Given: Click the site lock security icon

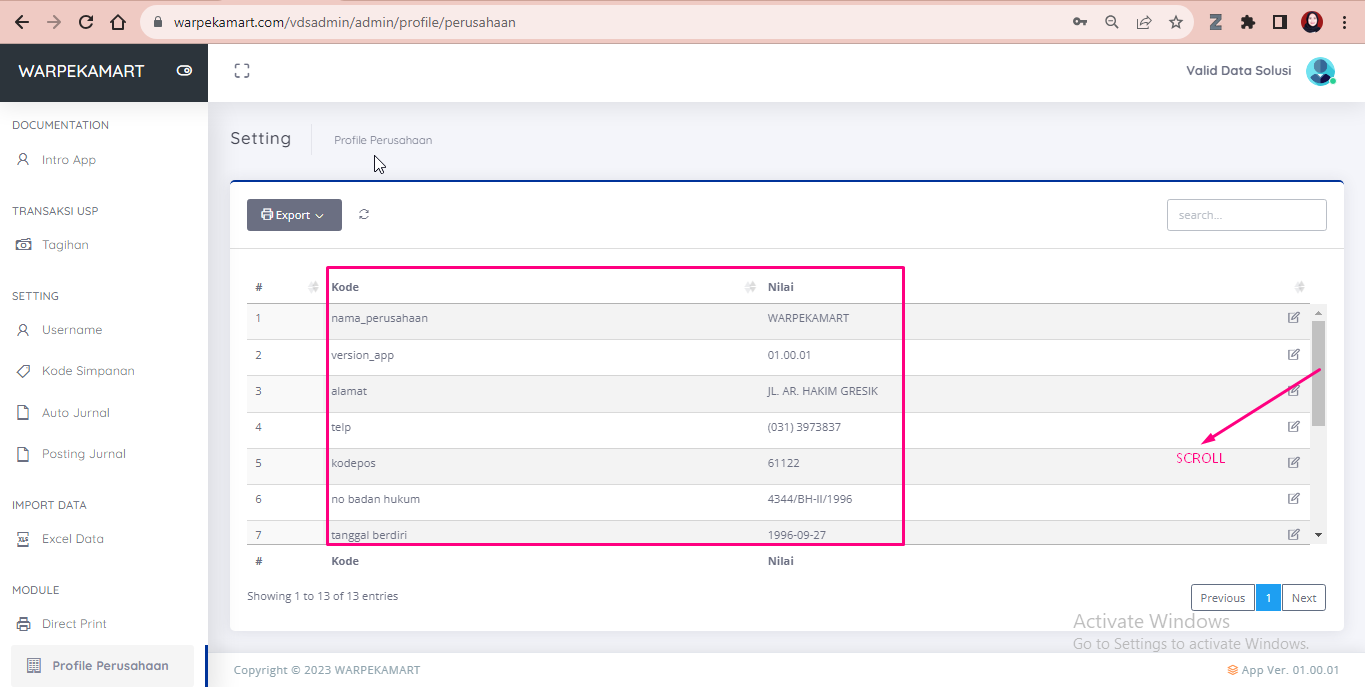Looking at the screenshot, I should tap(157, 22).
